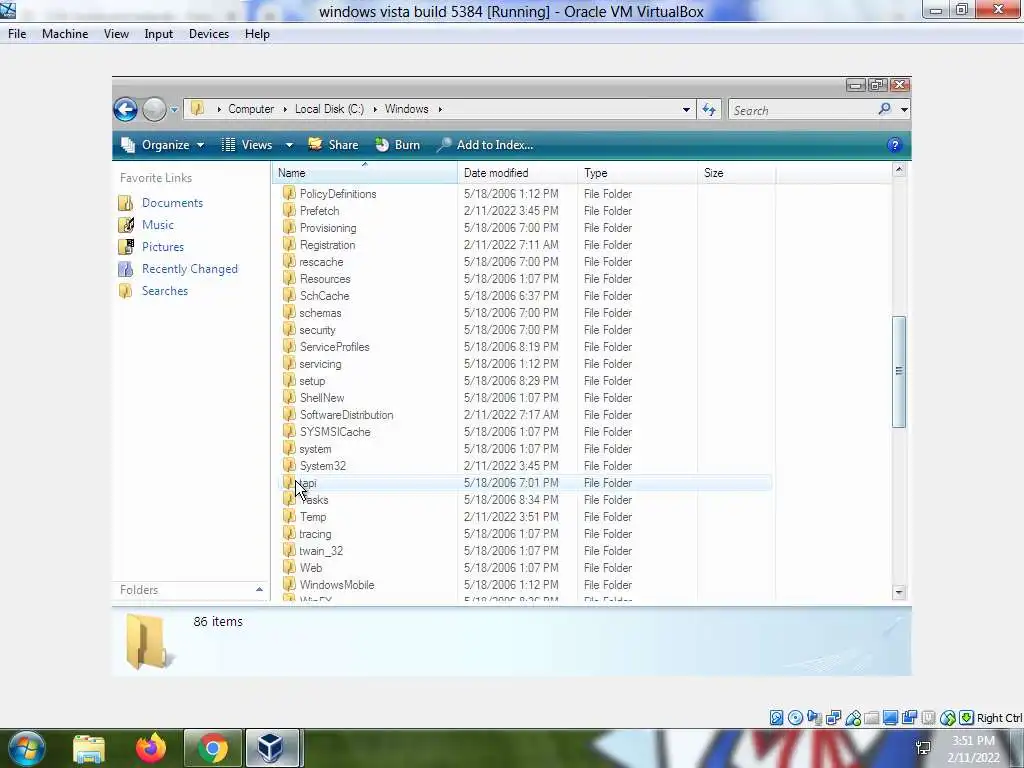Open Documents favorite link
The image size is (1024, 768).
(172, 203)
